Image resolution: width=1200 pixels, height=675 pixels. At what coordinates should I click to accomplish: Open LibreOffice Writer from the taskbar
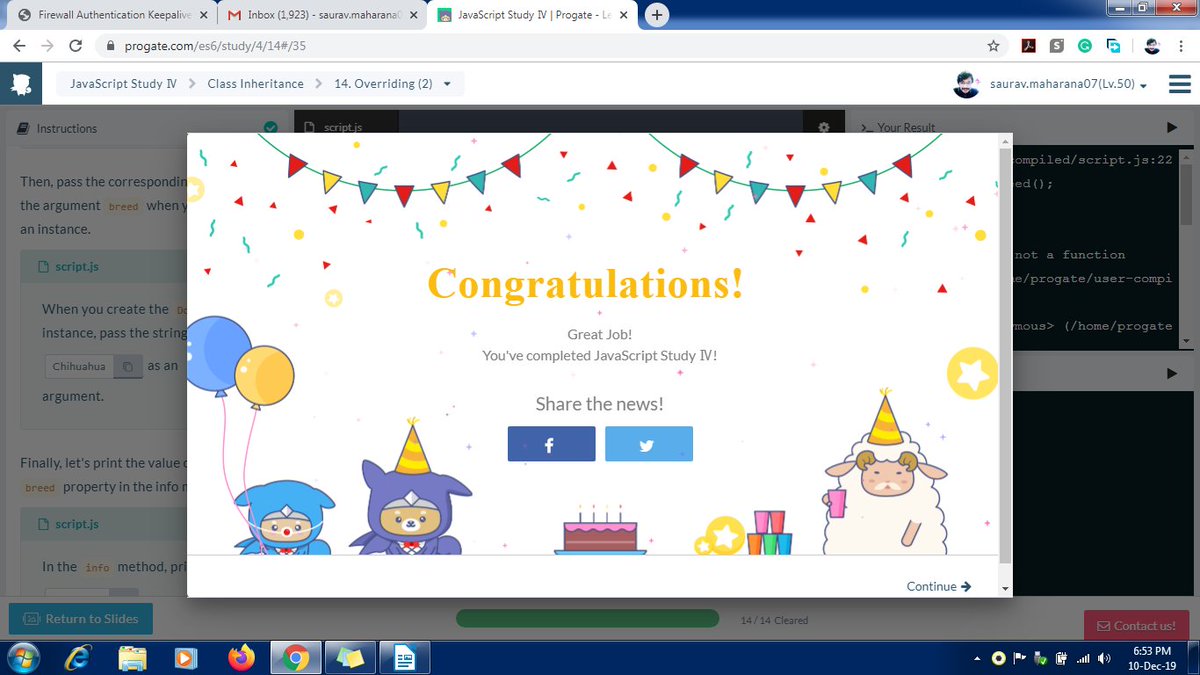click(405, 658)
